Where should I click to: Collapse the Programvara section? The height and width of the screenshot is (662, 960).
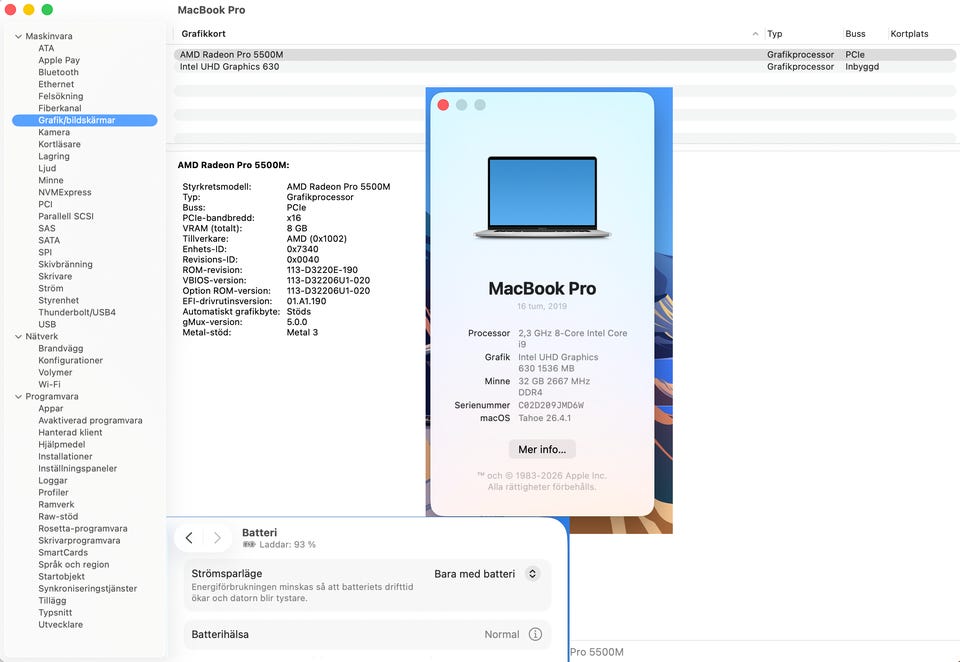(x=18, y=396)
